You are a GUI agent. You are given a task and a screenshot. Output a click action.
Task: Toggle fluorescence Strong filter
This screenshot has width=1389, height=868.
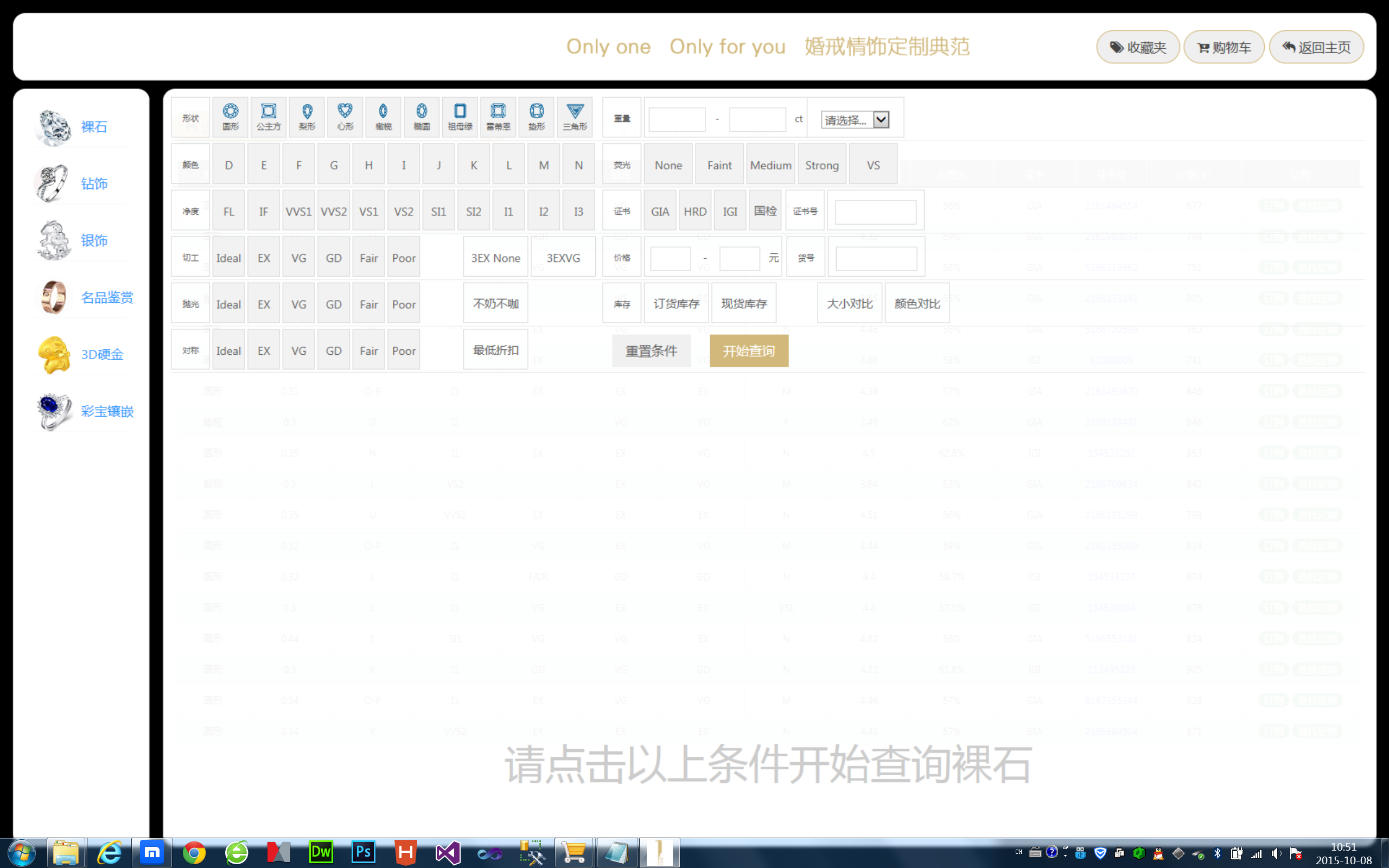click(822, 165)
